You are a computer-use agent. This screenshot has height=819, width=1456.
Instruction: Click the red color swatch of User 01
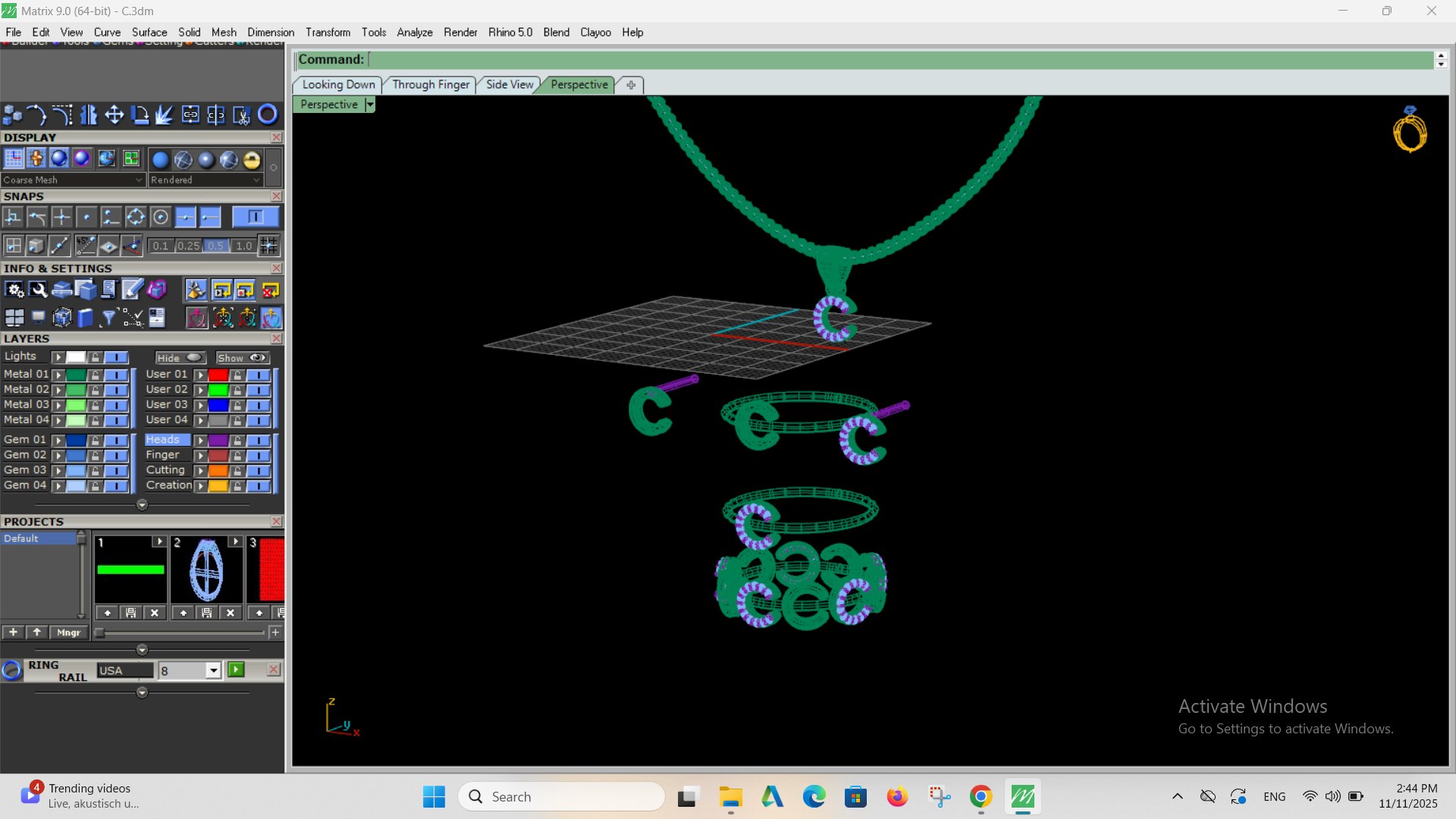pos(218,375)
